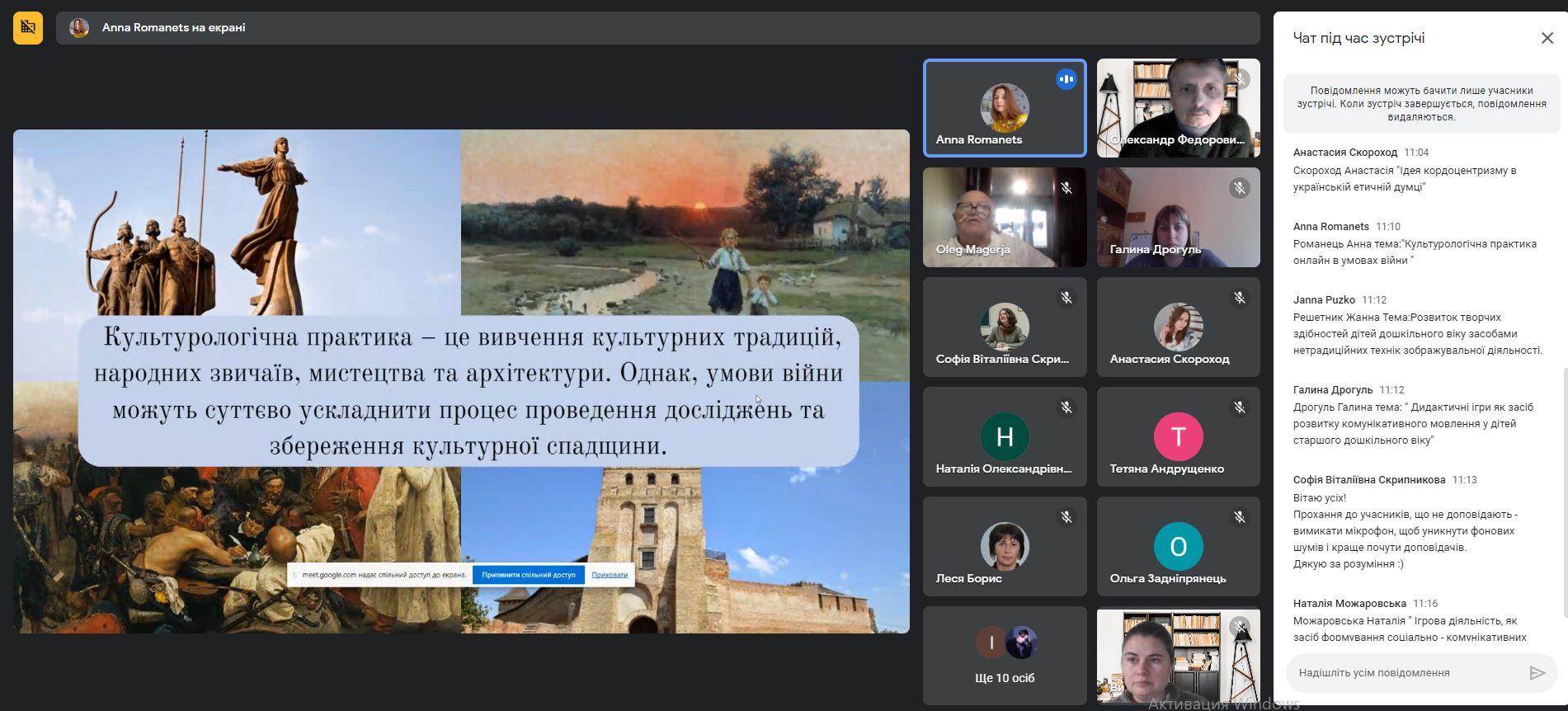Select the bottom-right webcam tile with bookshelf
The image size is (1568, 711).
tap(1178, 656)
